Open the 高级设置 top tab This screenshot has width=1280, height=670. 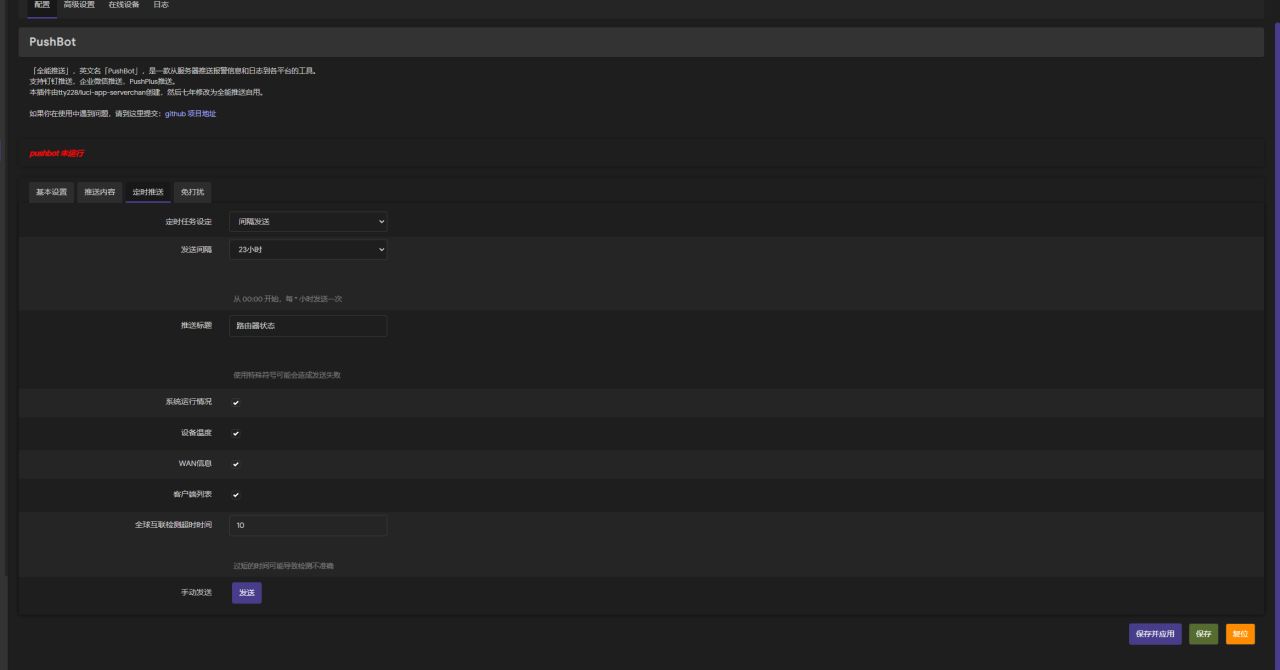[79, 5]
